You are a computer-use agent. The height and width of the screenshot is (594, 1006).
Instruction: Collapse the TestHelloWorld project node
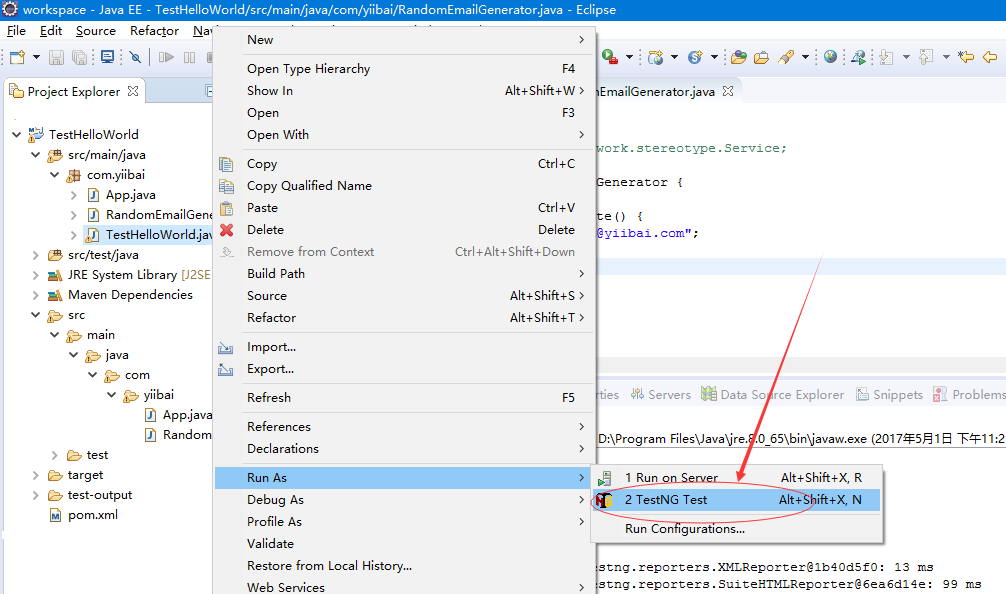(17, 135)
